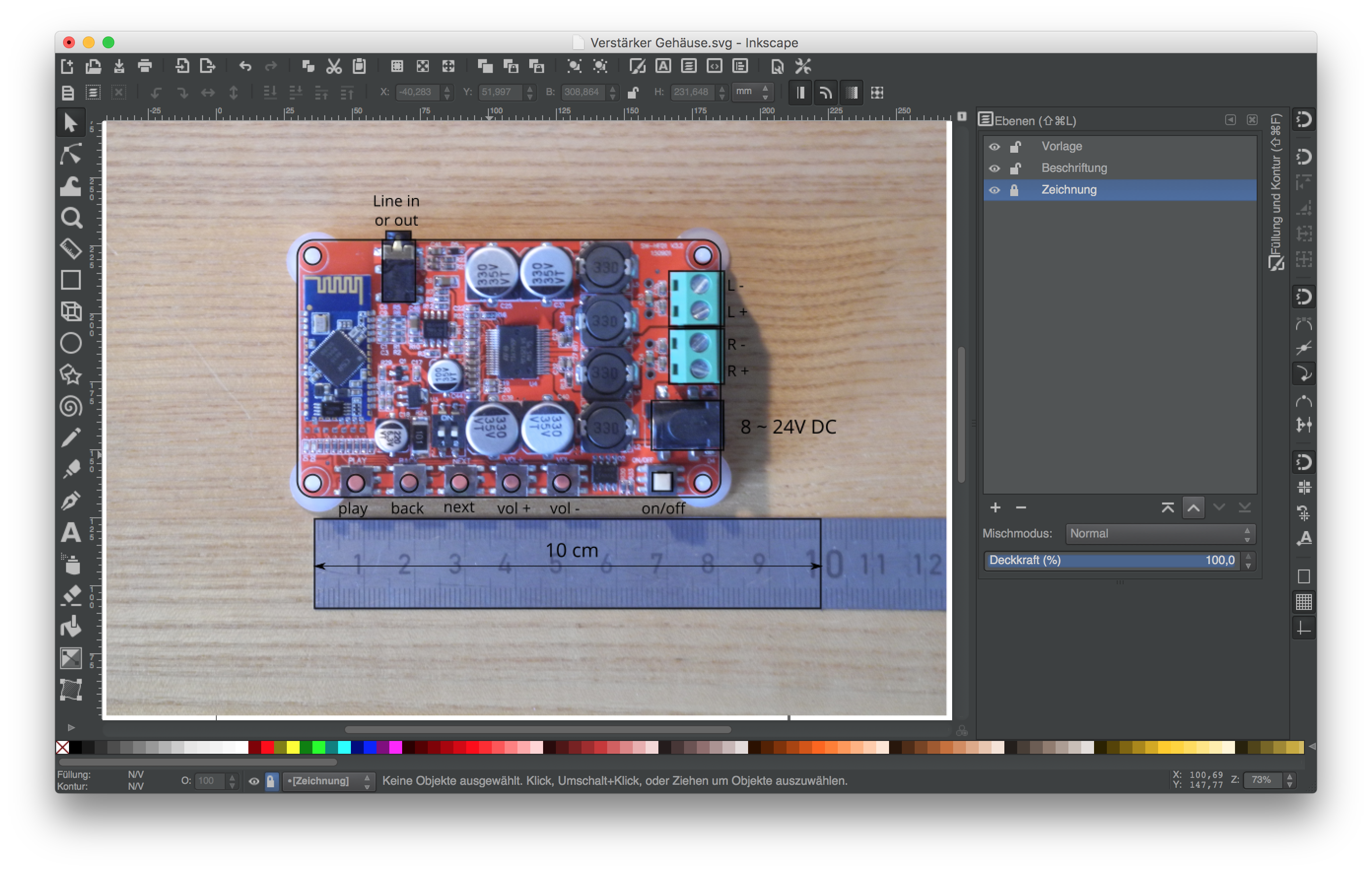Open the Mischmodus Normal dropdown
The height and width of the screenshot is (872, 1372).
coord(1159,534)
